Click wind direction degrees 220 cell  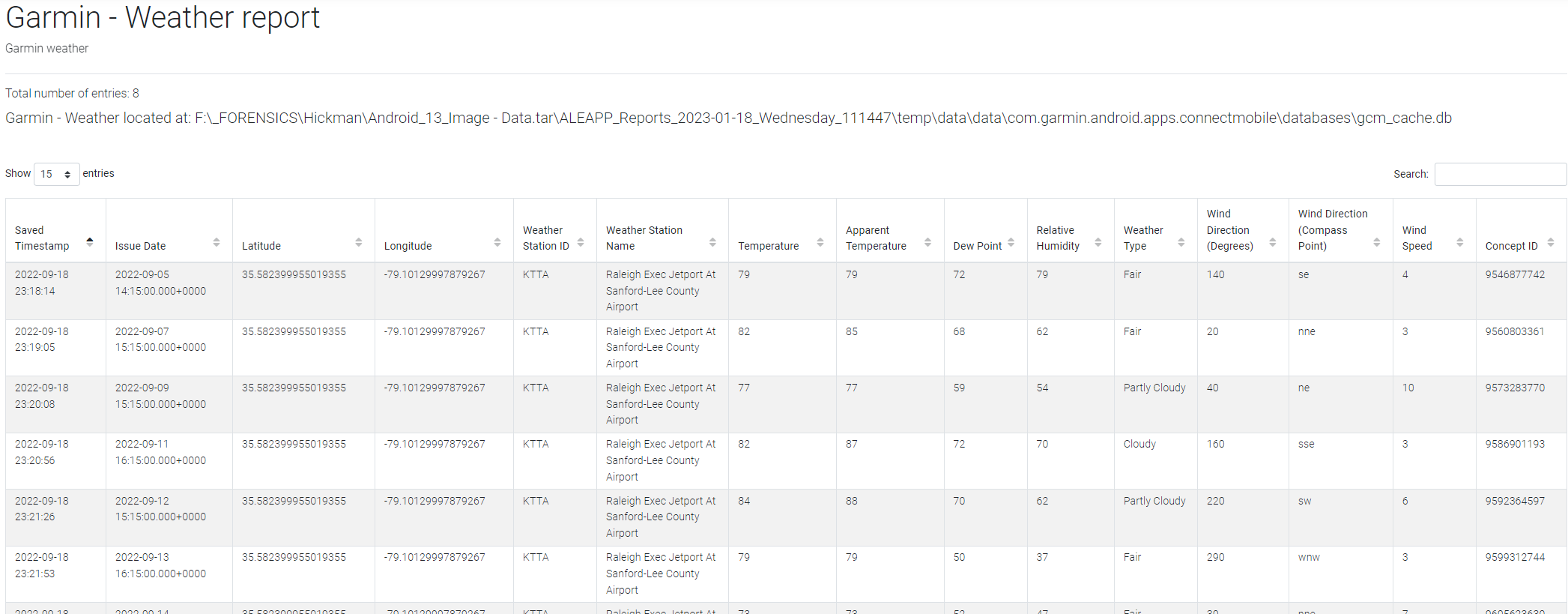pyautogui.click(x=1243, y=517)
